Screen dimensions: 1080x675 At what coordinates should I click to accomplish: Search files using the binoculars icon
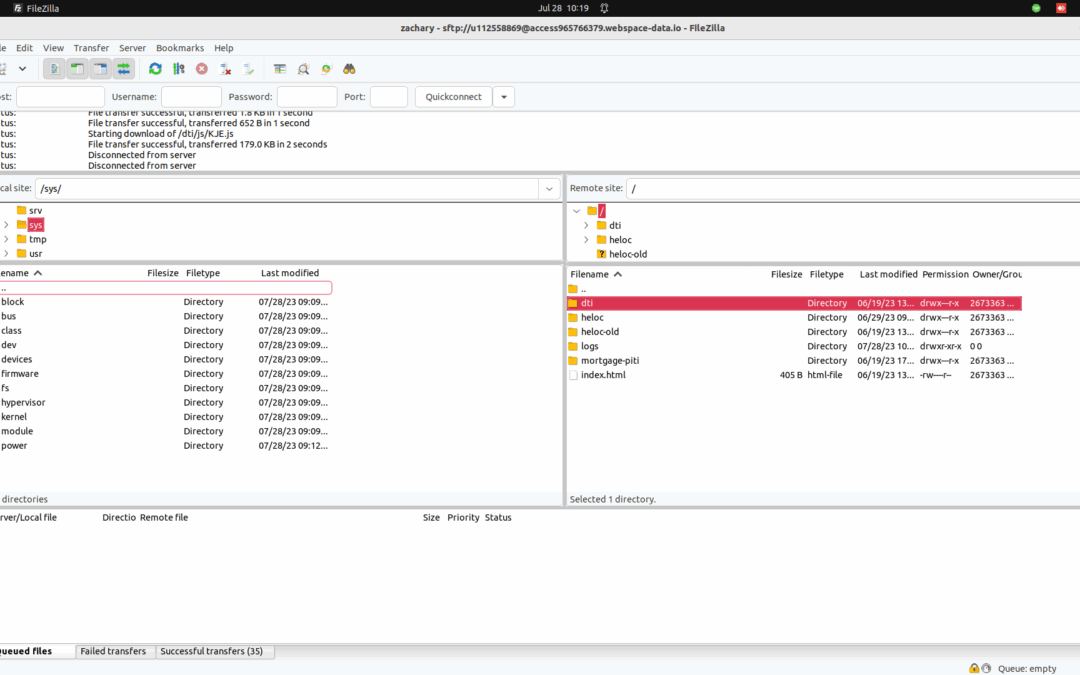[349, 69]
